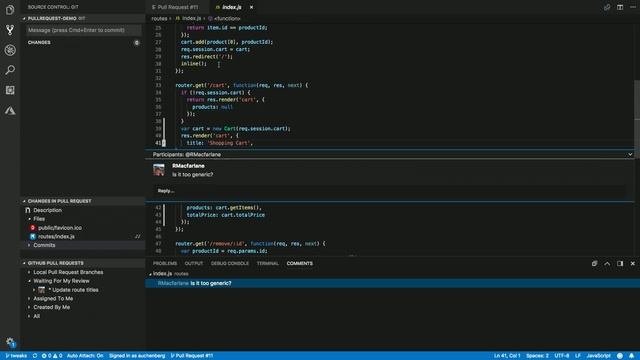Collapse the GitHub Pull Requests section
Screen dimensions: 640x360
pos(24,263)
